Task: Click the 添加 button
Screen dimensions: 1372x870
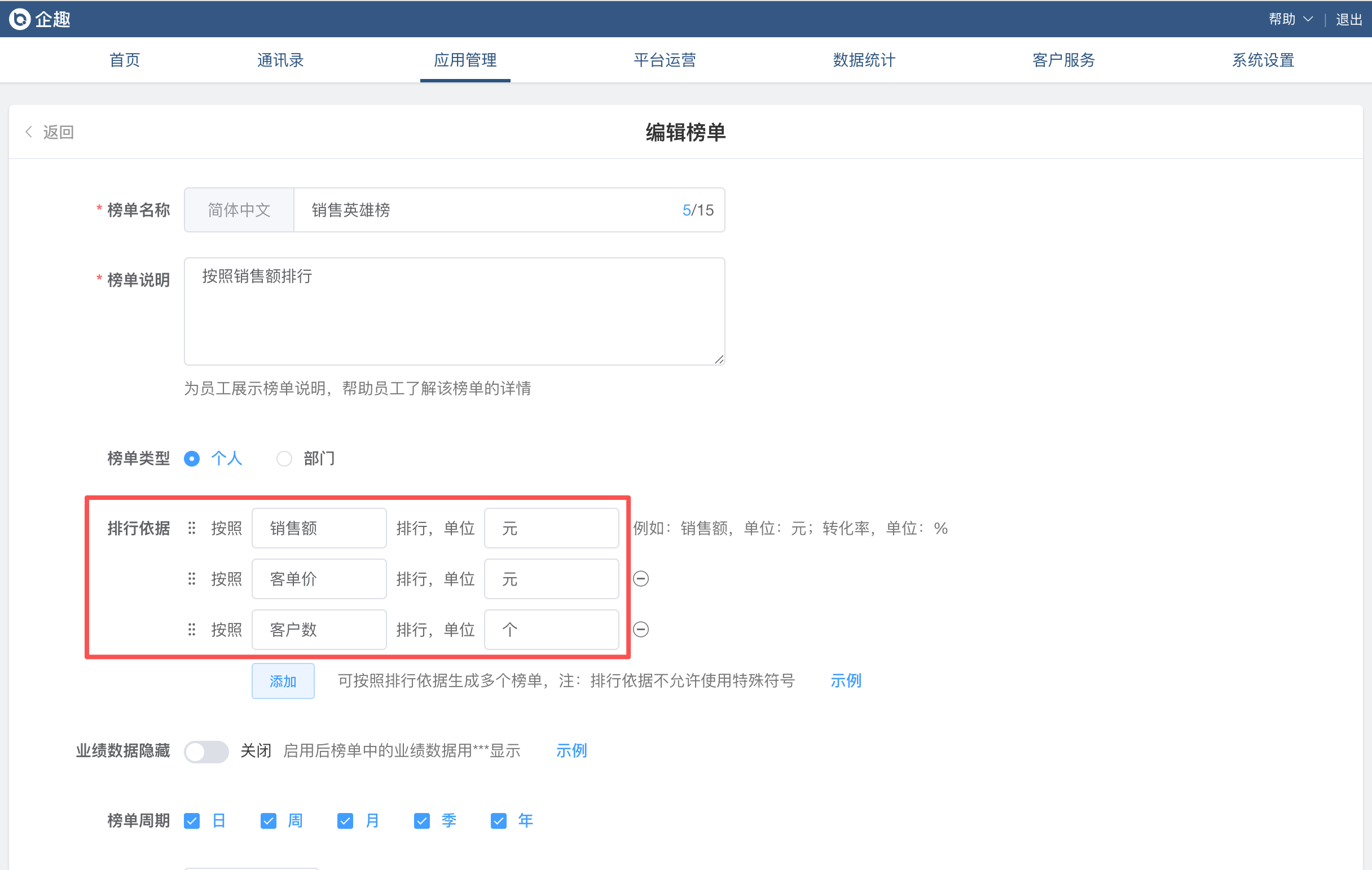Action: click(283, 681)
